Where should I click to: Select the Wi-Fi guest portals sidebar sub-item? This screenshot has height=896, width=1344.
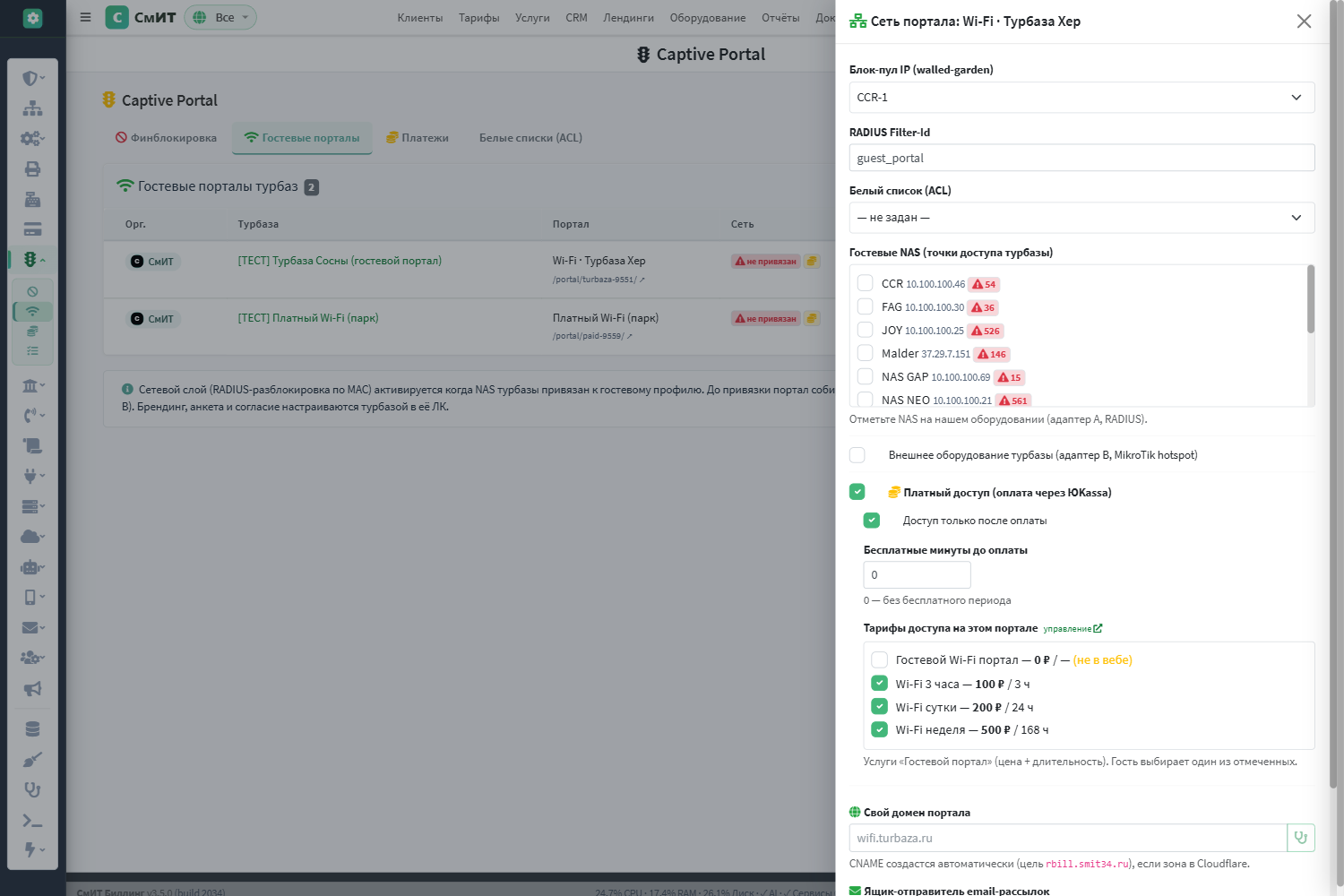click(32, 312)
